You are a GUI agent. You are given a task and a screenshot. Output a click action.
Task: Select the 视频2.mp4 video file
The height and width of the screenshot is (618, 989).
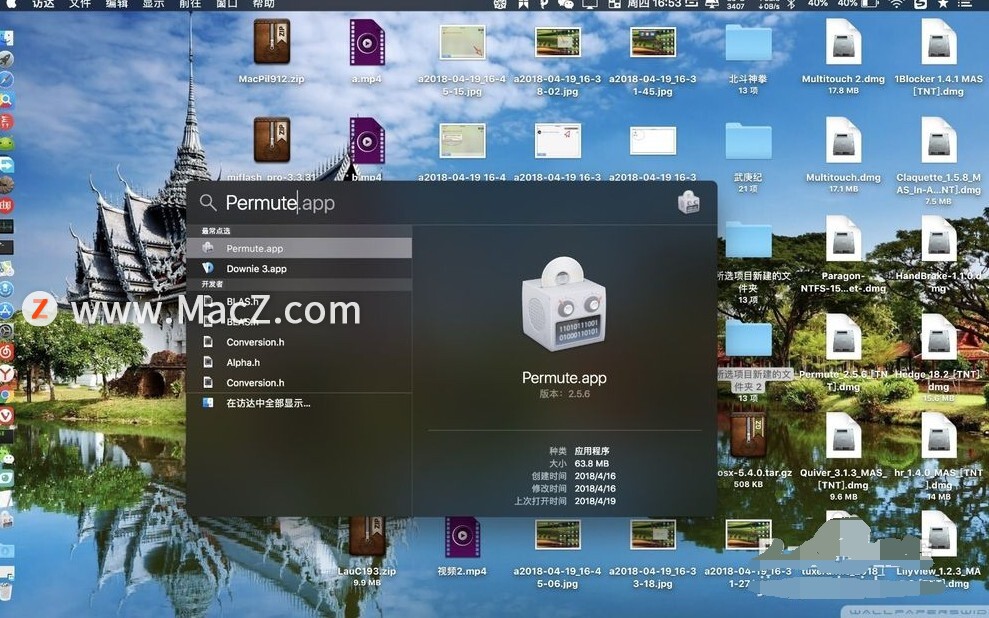point(462,537)
